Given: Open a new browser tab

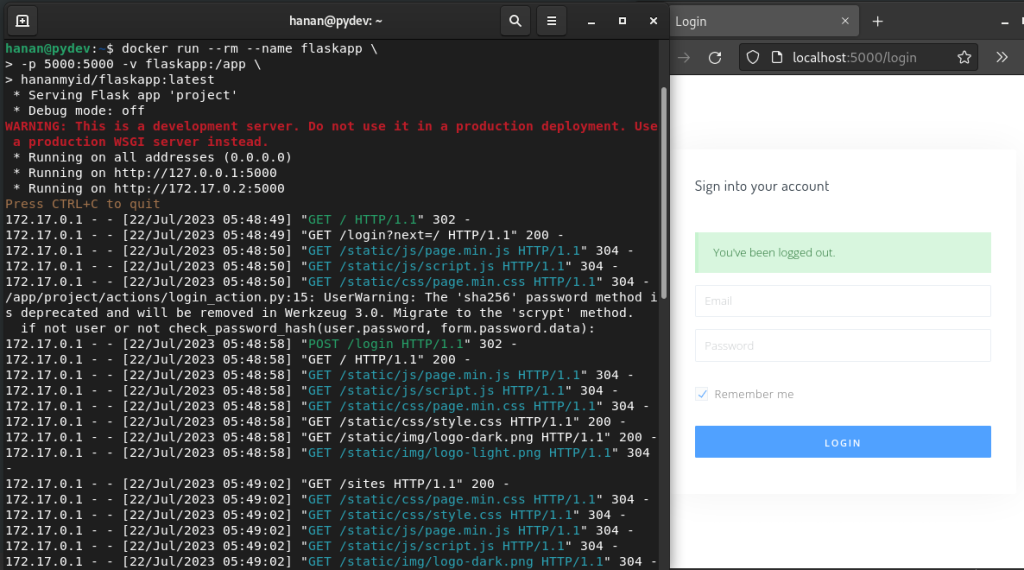Looking at the screenshot, I should pos(878,22).
